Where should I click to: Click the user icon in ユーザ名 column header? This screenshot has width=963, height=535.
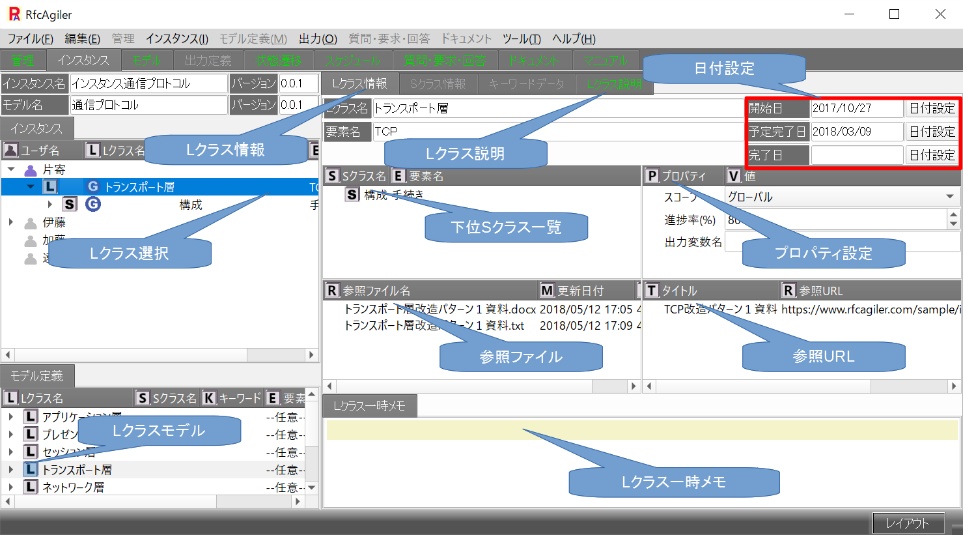[10, 150]
